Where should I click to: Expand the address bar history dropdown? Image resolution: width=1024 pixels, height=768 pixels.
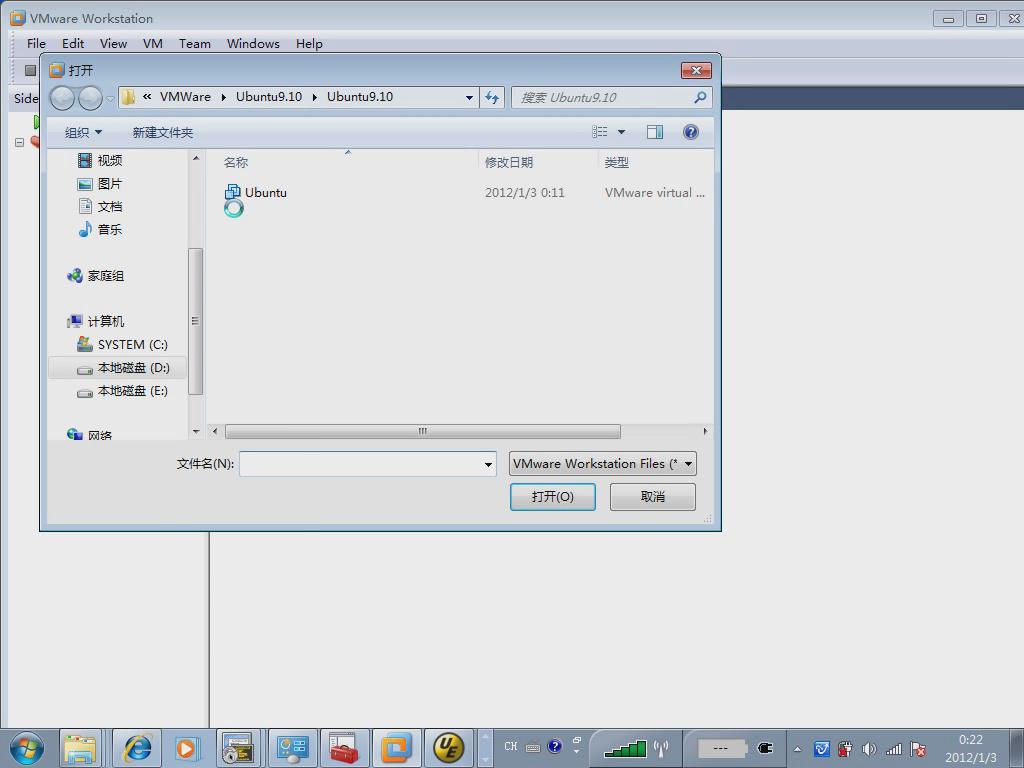pyautogui.click(x=469, y=97)
